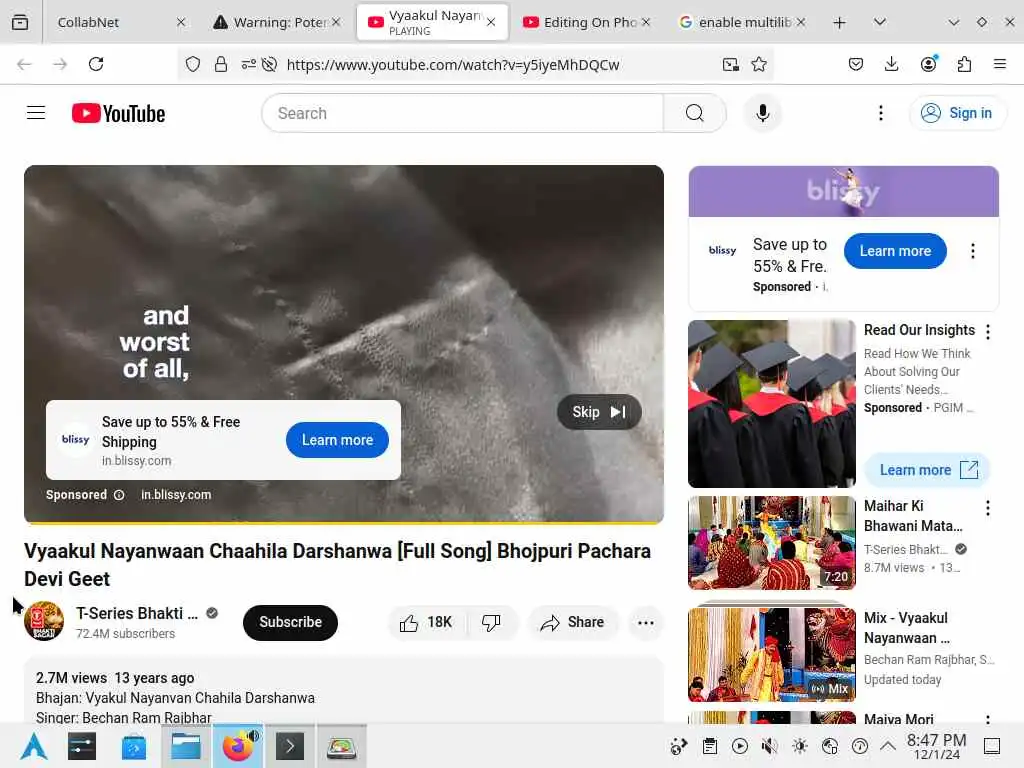Toggle picture-in-picture from address bar

730,64
